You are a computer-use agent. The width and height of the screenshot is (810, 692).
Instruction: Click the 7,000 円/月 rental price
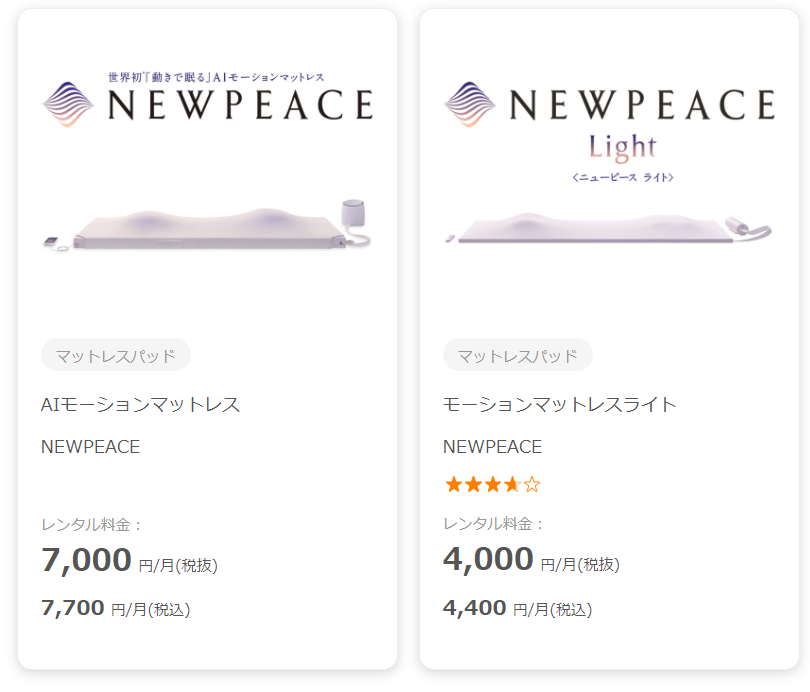pyautogui.click(x=128, y=562)
